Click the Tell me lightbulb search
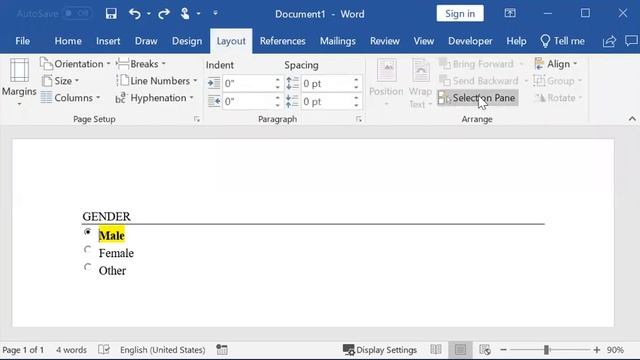Image resolution: width=640 pixels, height=360 pixels. point(562,41)
